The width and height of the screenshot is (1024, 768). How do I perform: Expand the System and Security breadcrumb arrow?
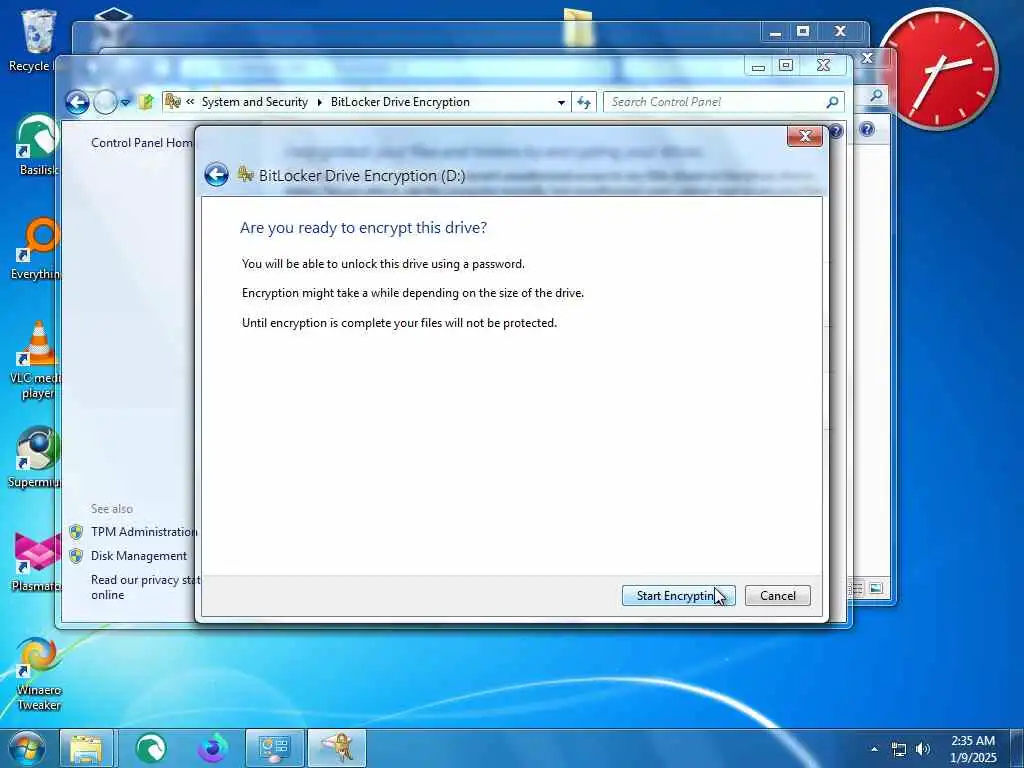click(320, 103)
